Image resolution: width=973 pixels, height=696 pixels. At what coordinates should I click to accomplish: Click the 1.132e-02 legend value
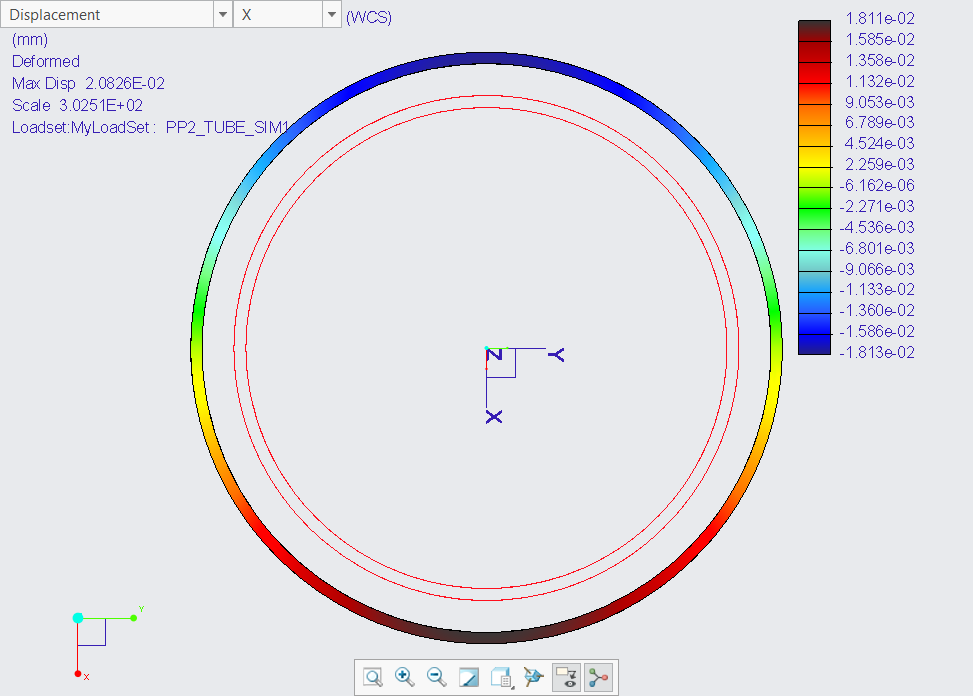[x=880, y=81]
